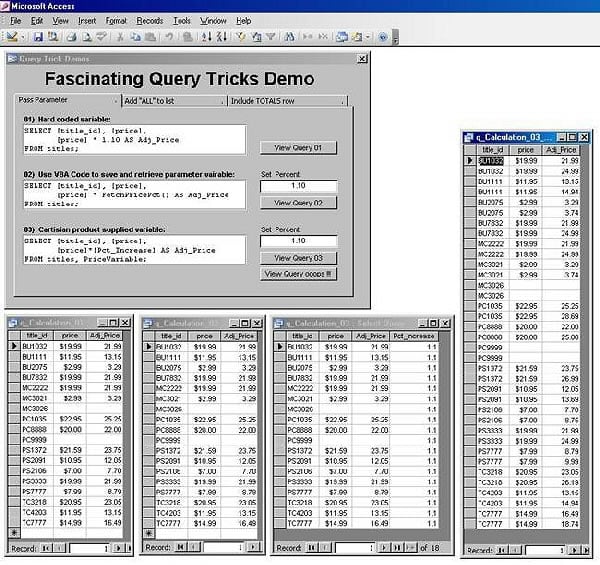This screenshot has width=600, height=565.
Task: Sort records descending with the Z-A icon
Action: click(x=222, y=37)
